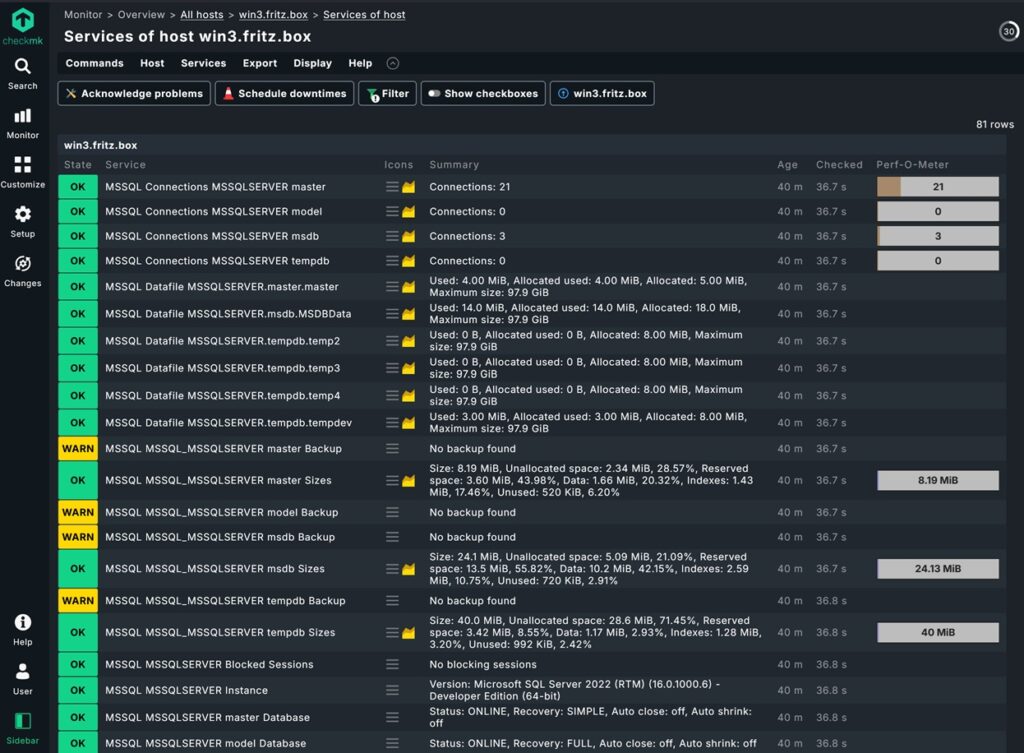
Task: Click the win3.fritz.box host button
Action: pos(602,93)
